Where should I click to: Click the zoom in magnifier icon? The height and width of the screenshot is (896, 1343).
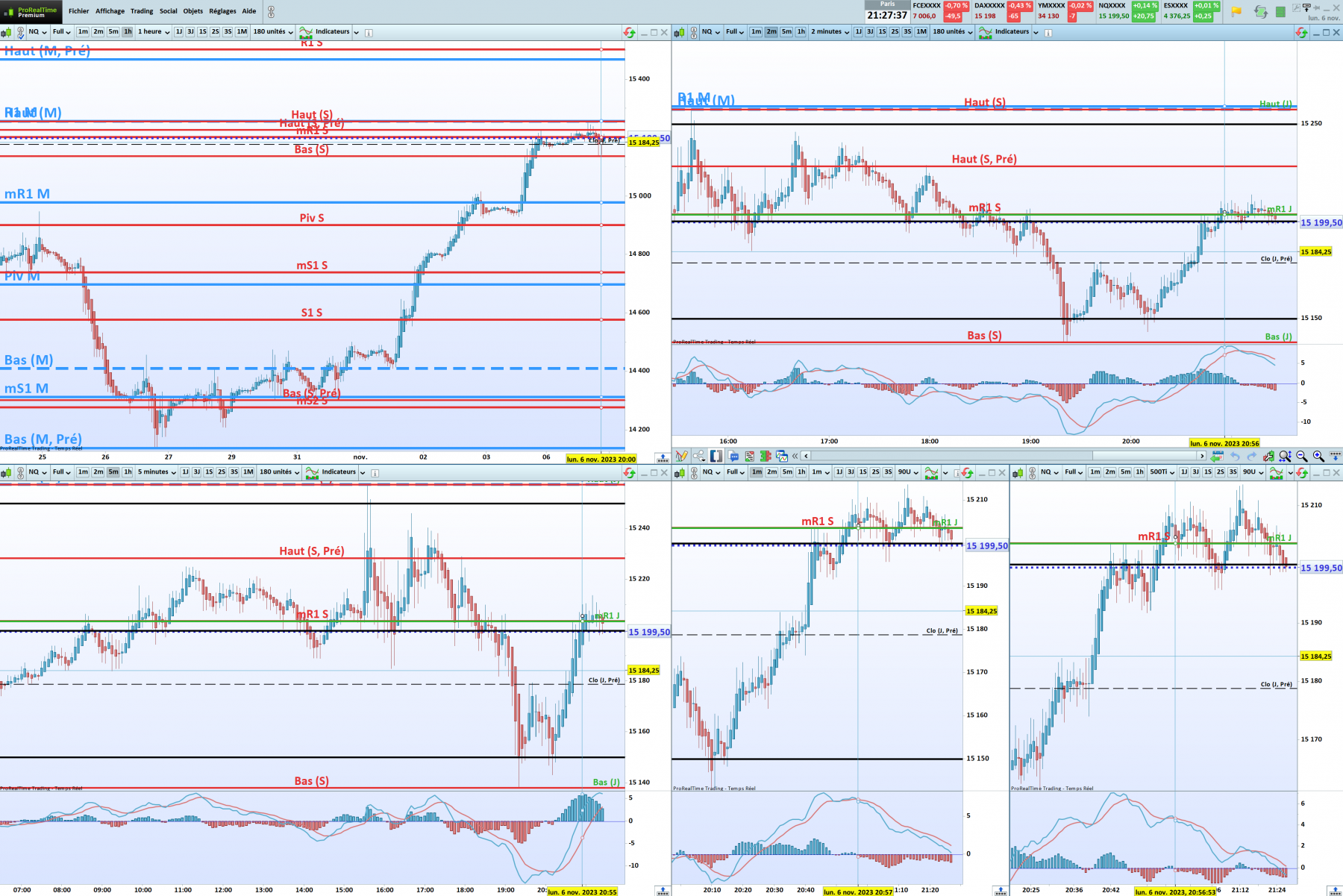1318,456
